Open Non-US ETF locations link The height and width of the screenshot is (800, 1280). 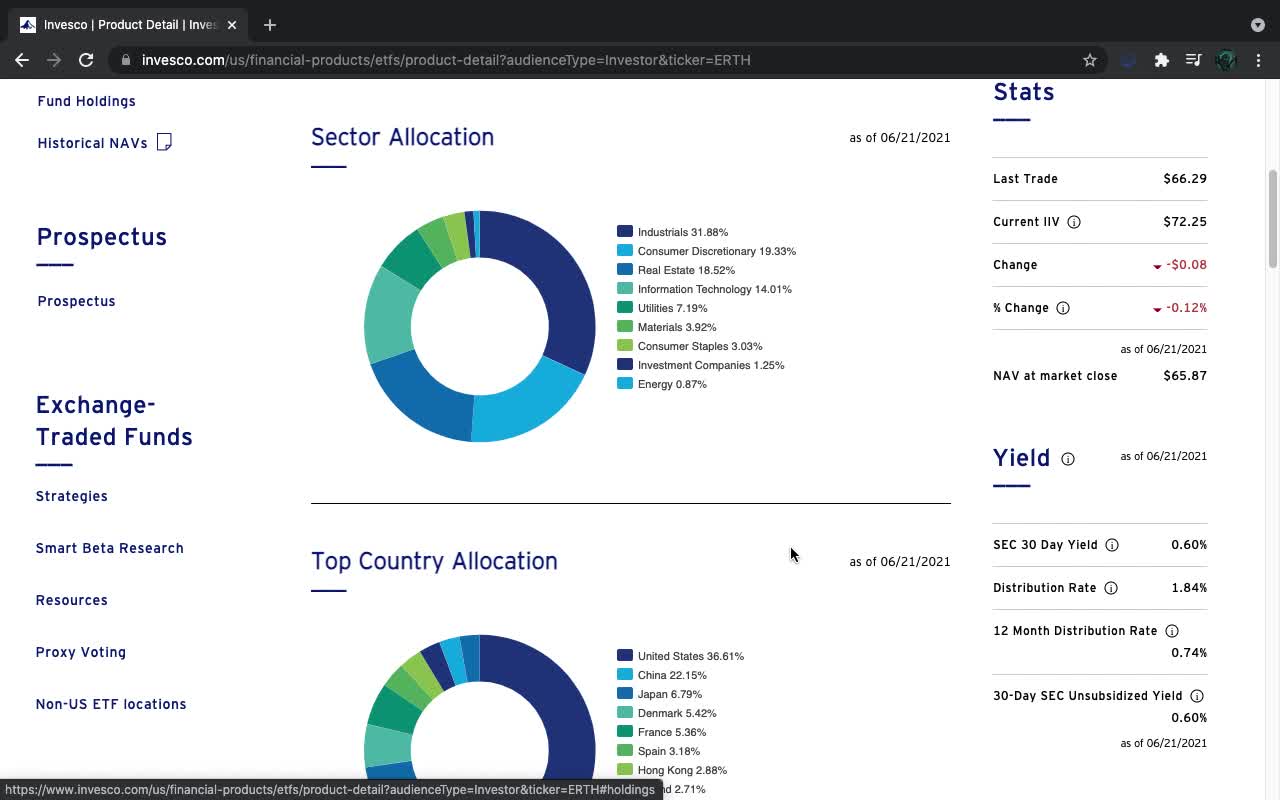click(111, 704)
